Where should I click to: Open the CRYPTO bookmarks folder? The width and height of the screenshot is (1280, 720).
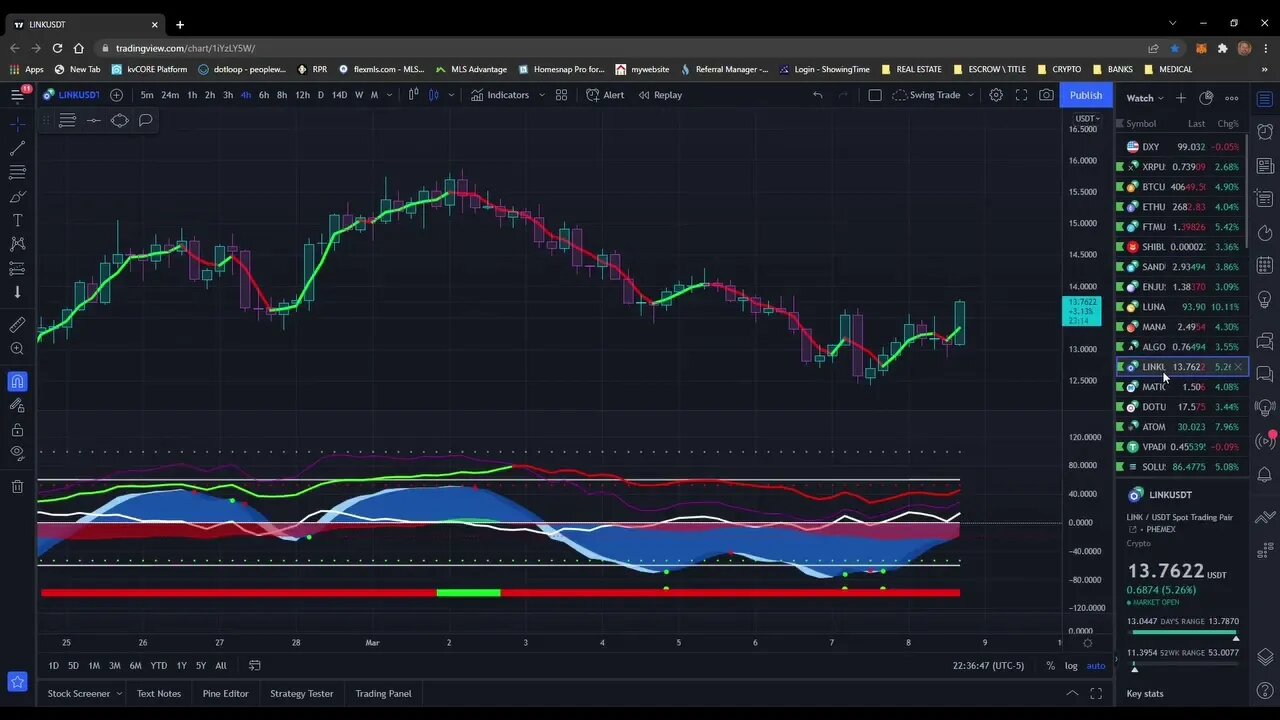pyautogui.click(x=1060, y=69)
